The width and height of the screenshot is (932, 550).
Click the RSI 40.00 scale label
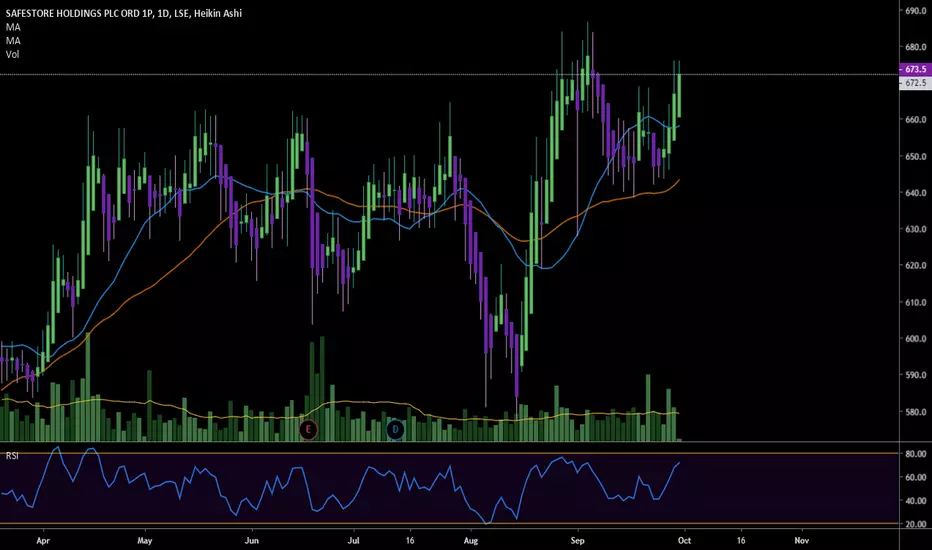tap(916, 501)
